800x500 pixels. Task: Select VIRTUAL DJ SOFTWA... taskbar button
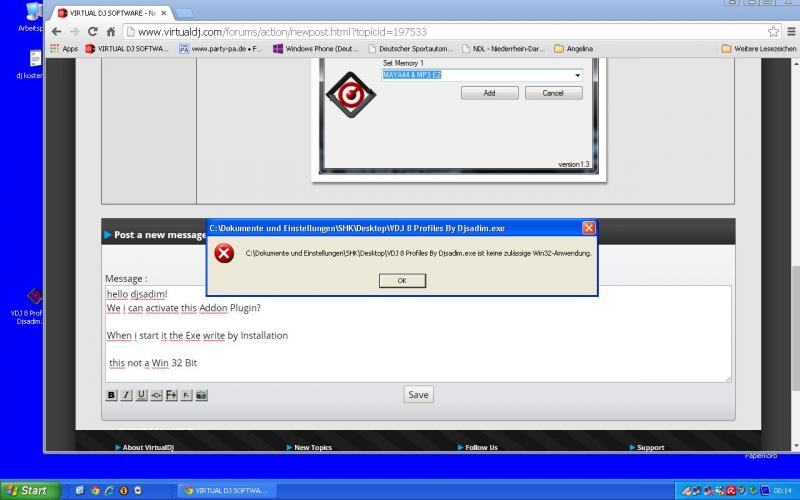(227, 491)
